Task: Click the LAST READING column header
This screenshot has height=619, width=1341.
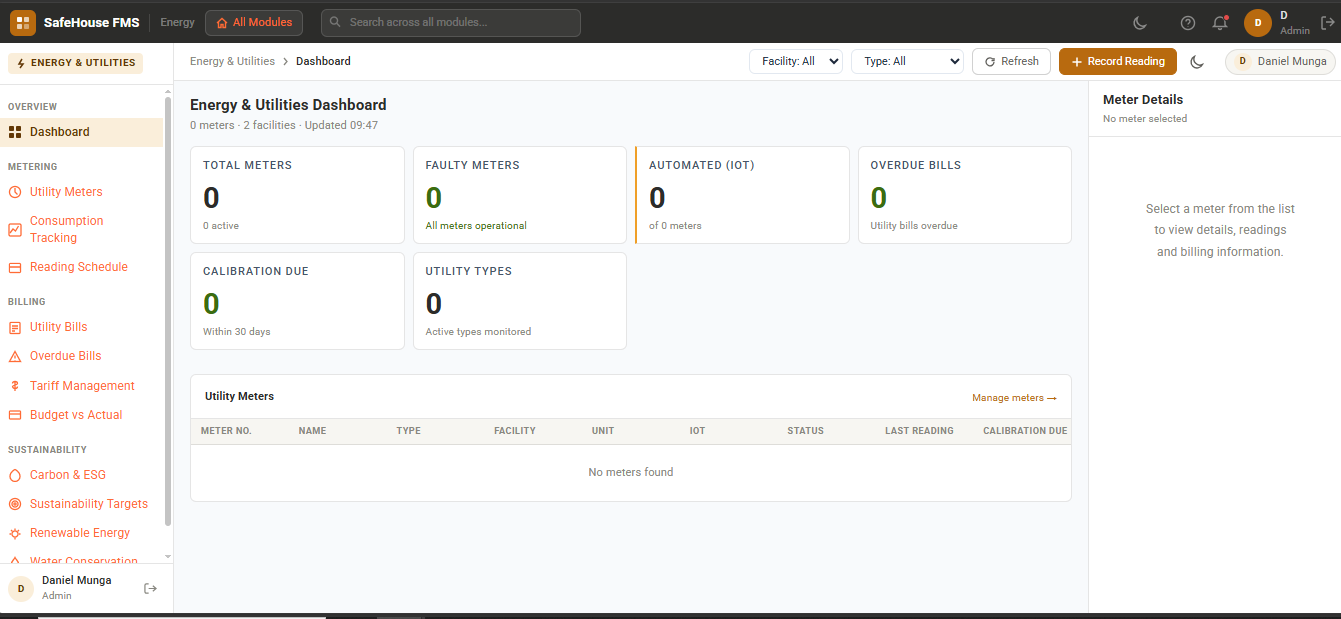Action: click(919, 431)
